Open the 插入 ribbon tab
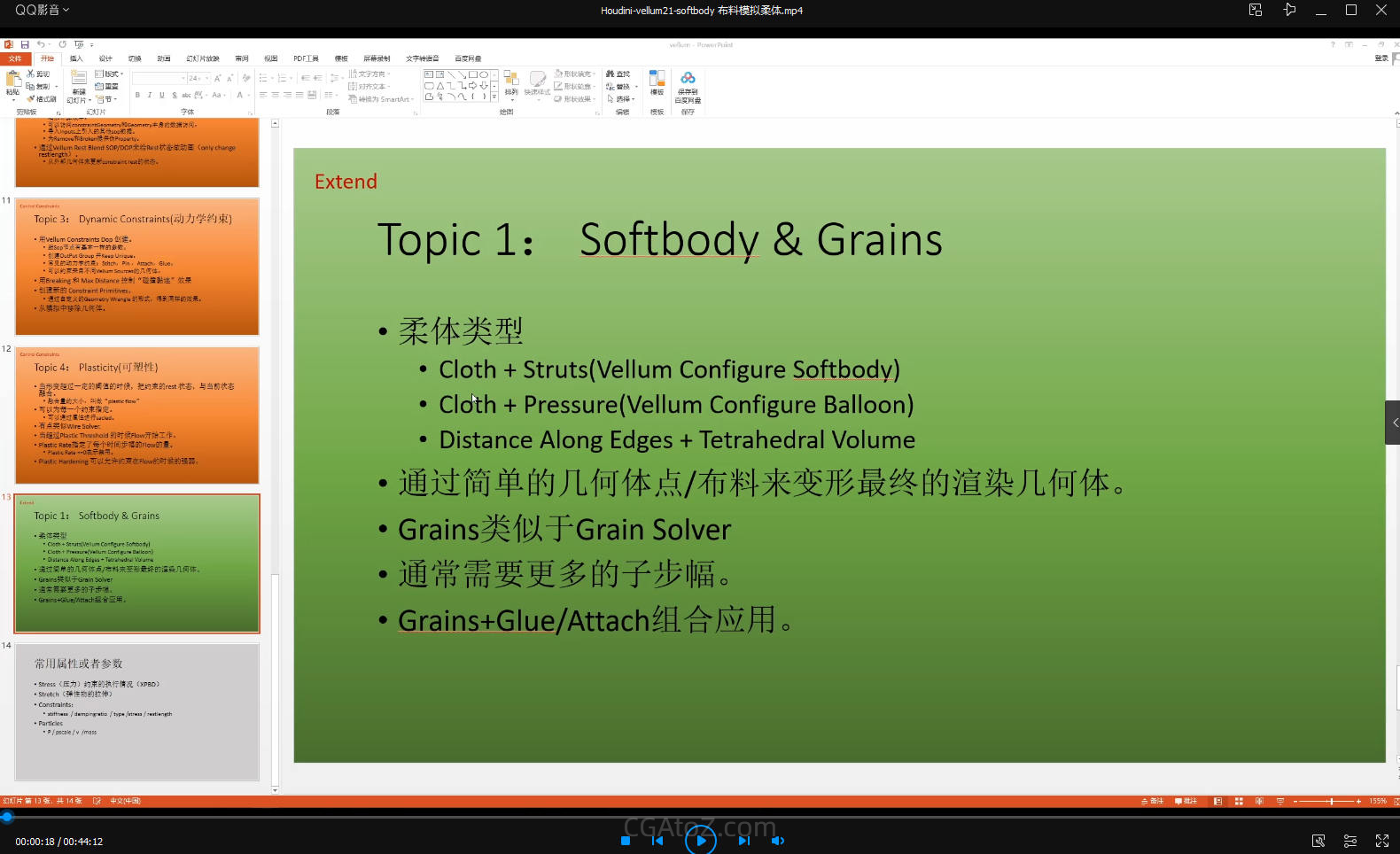Image resolution: width=1400 pixels, height=854 pixels. click(x=76, y=58)
